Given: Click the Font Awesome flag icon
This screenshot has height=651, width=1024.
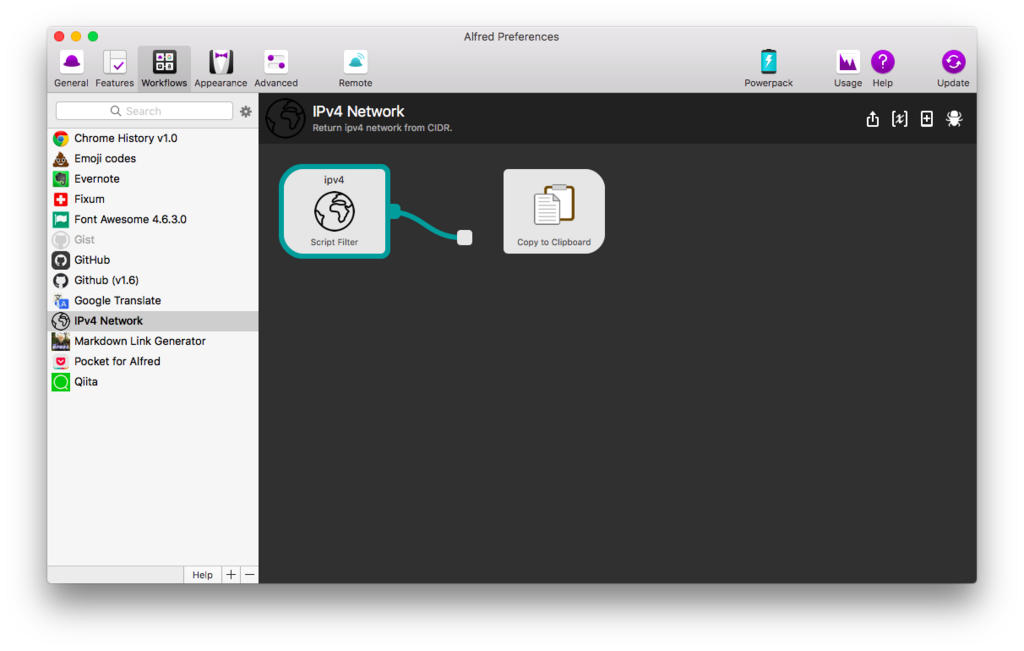Looking at the screenshot, I should [x=61, y=219].
